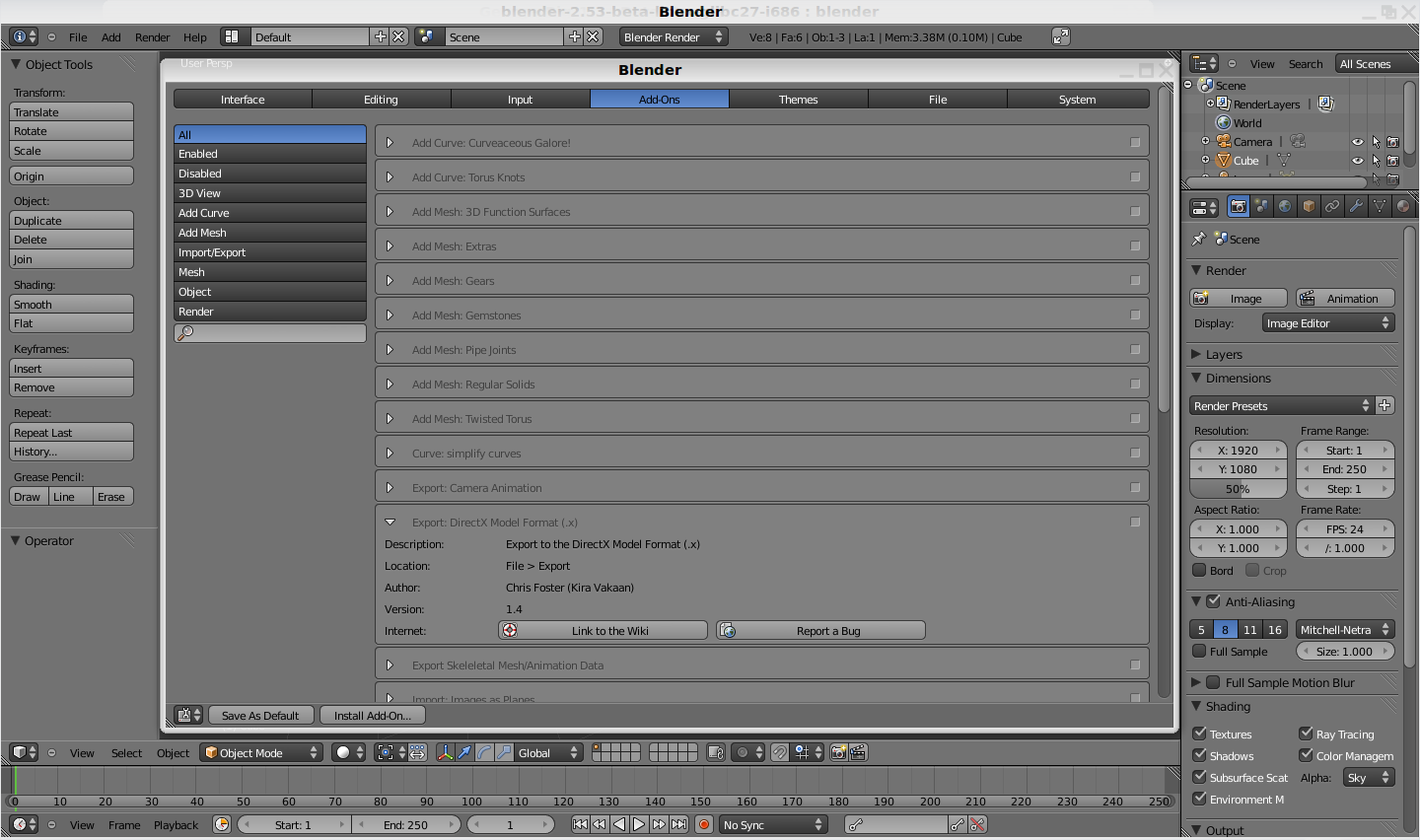The image size is (1420, 840).
Task: Open the Modifiers wrench tab icon
Action: [x=1356, y=206]
